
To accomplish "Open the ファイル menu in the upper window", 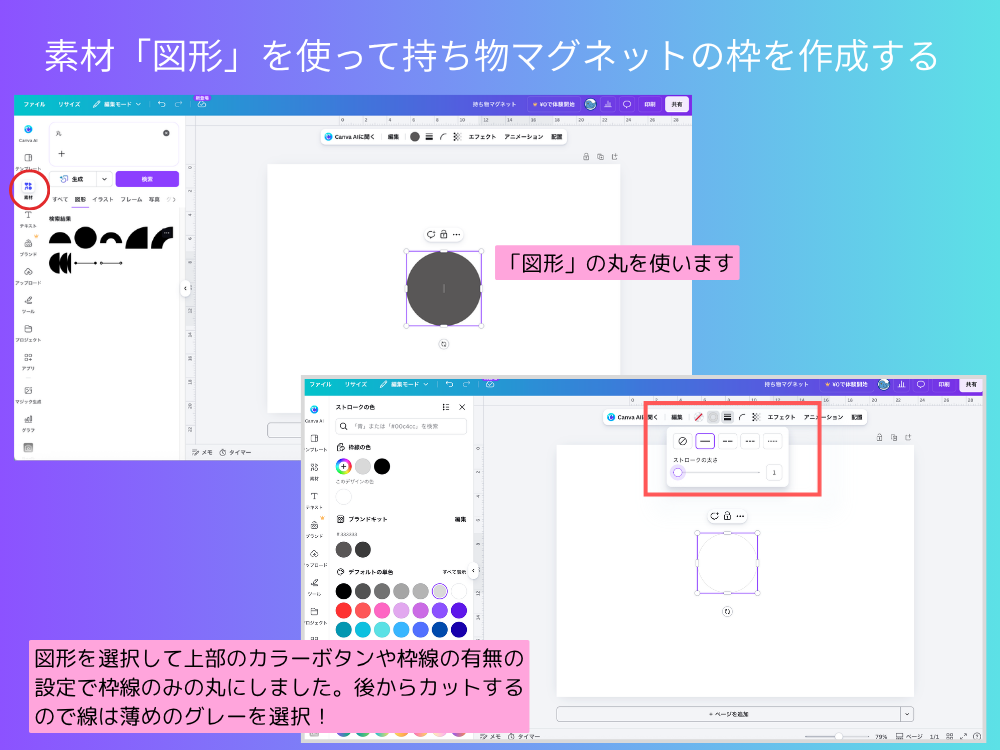I will point(34,104).
